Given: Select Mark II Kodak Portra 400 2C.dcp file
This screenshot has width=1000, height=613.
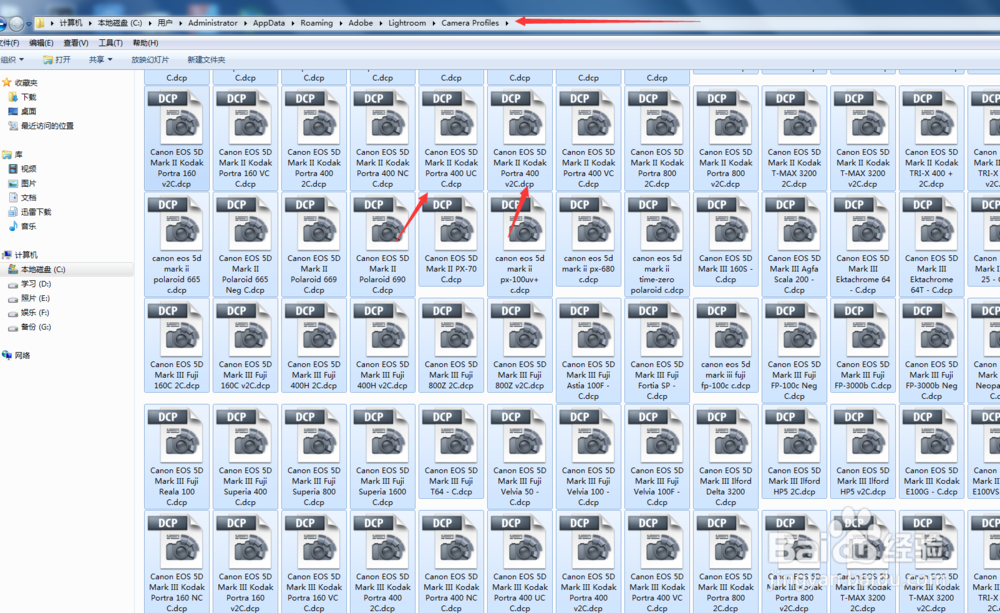Looking at the screenshot, I should point(314,138).
